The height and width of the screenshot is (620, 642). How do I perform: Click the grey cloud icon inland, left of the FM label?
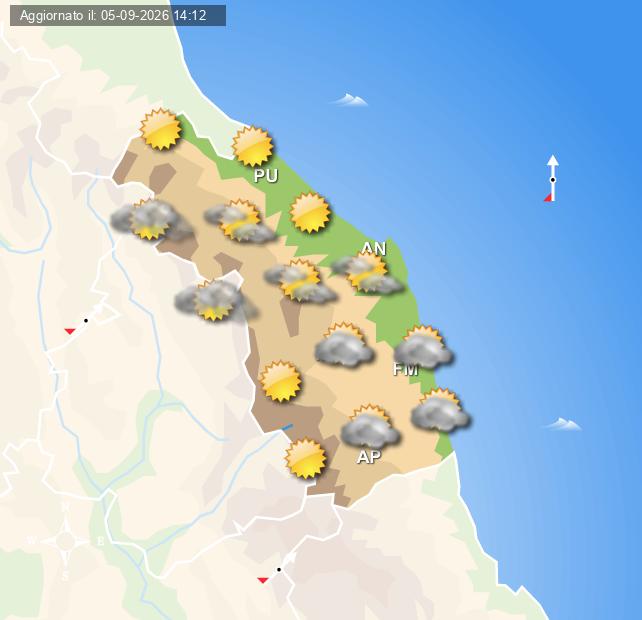click(344, 345)
